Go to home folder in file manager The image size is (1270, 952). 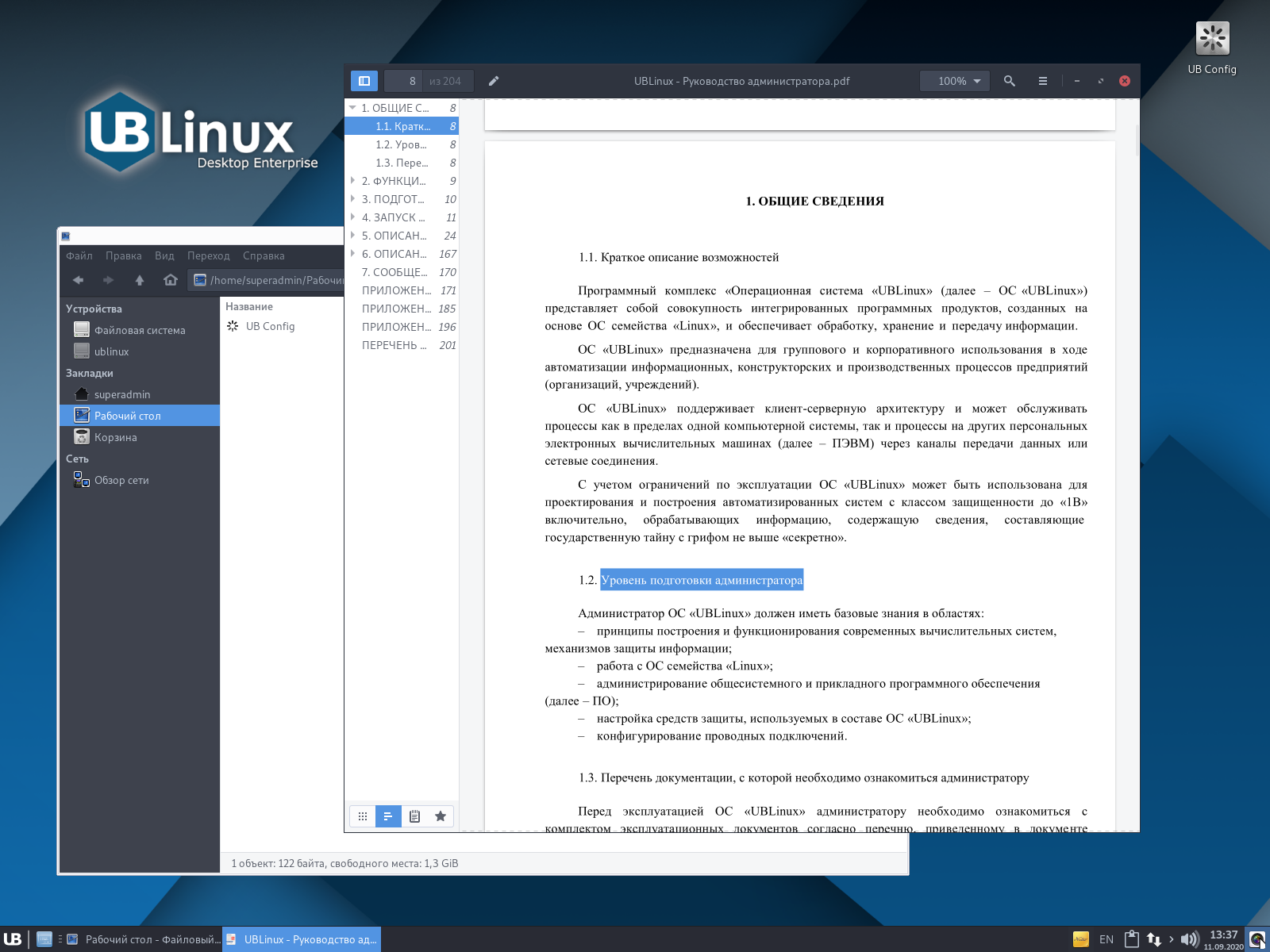coord(171,280)
